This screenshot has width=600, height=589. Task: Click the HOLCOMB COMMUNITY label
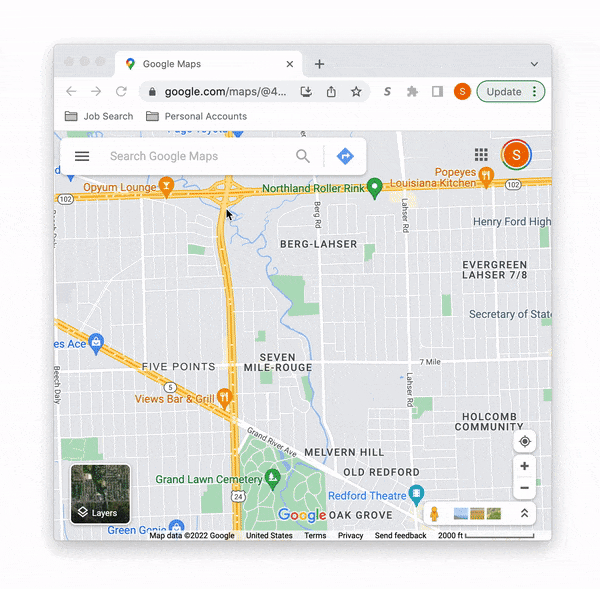click(489, 422)
